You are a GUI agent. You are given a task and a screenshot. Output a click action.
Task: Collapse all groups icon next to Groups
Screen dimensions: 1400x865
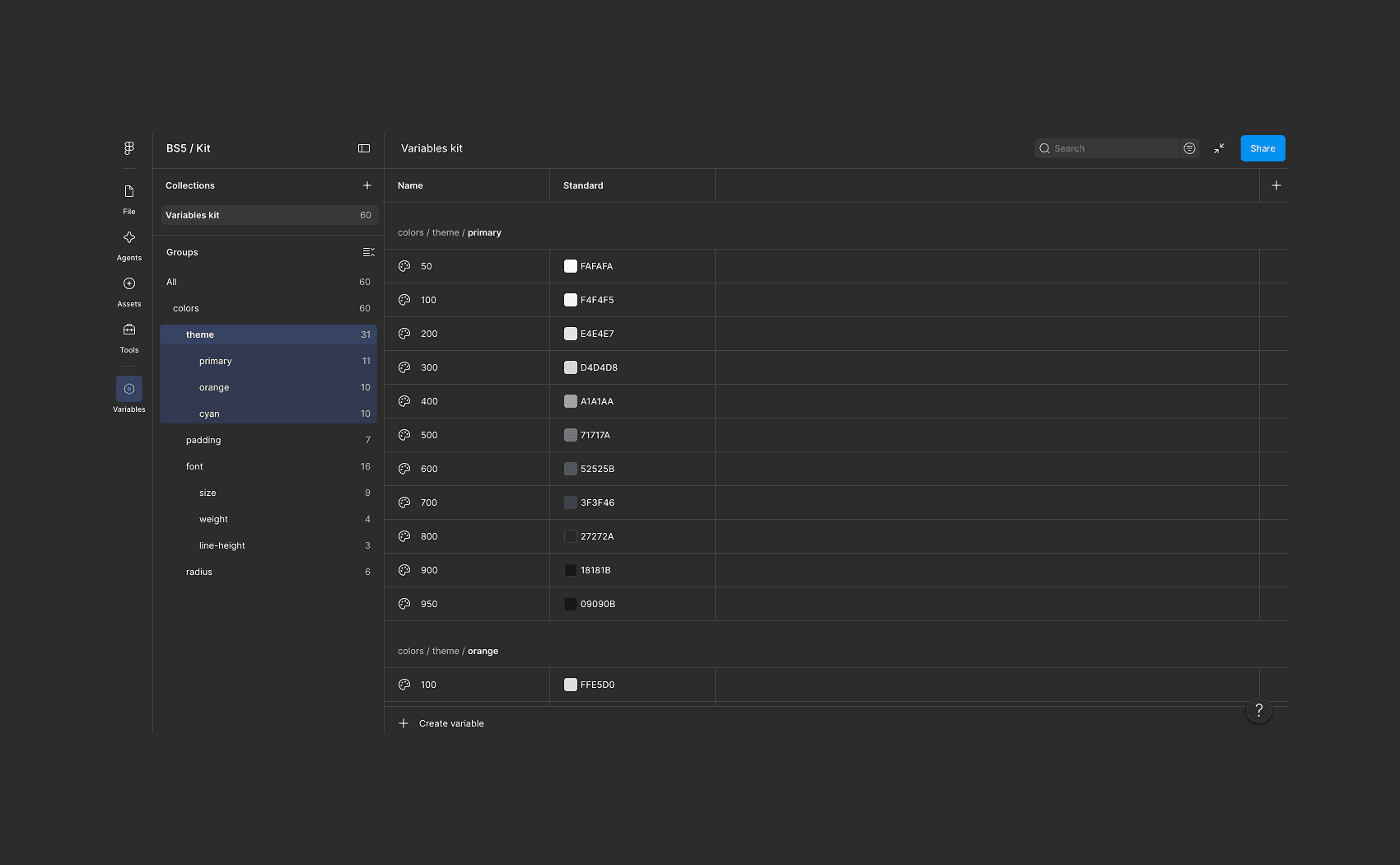pos(368,252)
